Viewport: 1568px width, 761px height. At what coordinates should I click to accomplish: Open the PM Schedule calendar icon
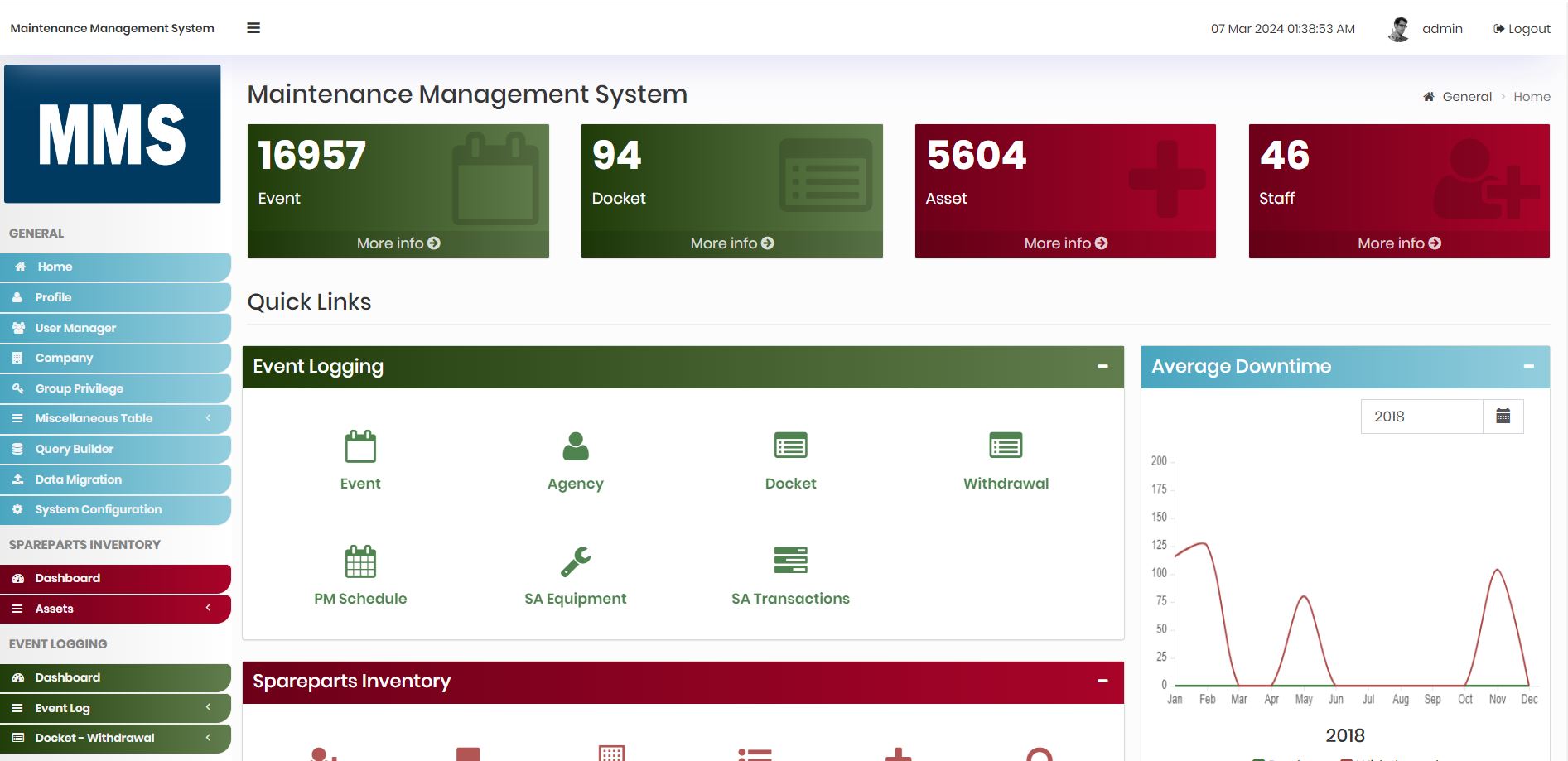point(360,561)
